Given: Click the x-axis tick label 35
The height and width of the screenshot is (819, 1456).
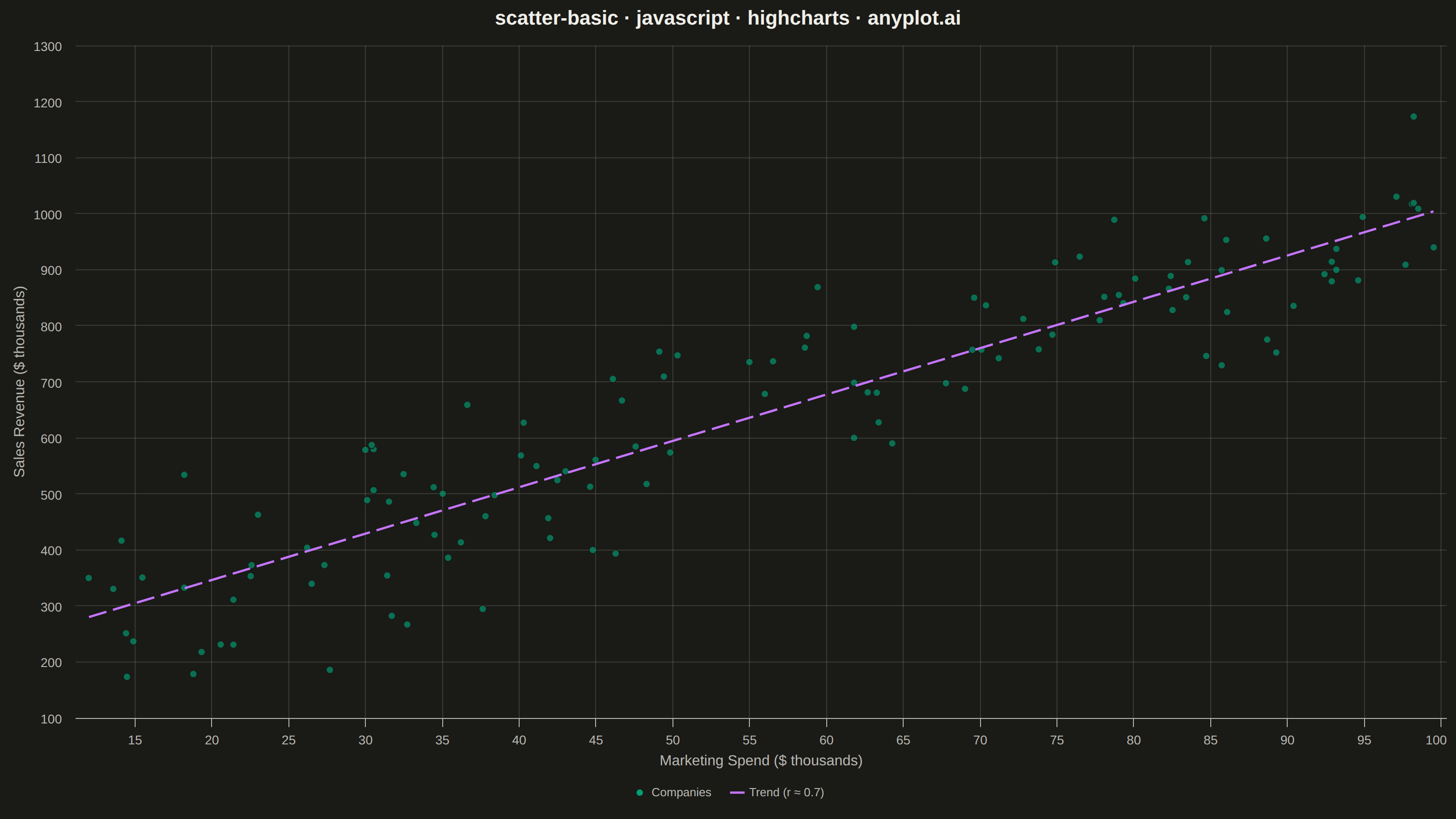Looking at the screenshot, I should [443, 740].
